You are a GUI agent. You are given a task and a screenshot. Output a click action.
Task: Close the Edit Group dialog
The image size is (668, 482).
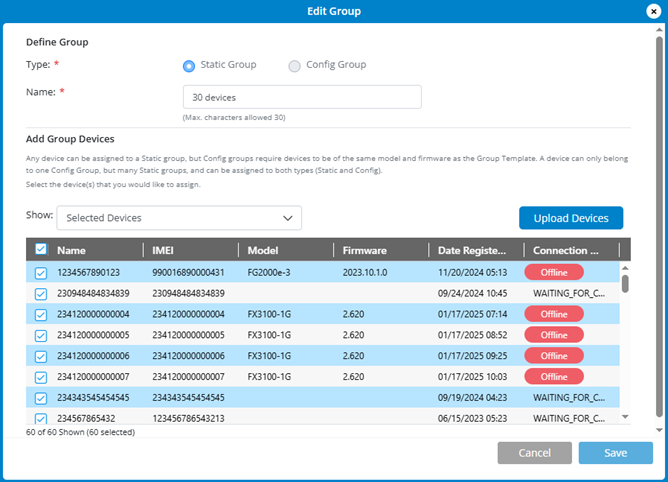click(x=653, y=11)
